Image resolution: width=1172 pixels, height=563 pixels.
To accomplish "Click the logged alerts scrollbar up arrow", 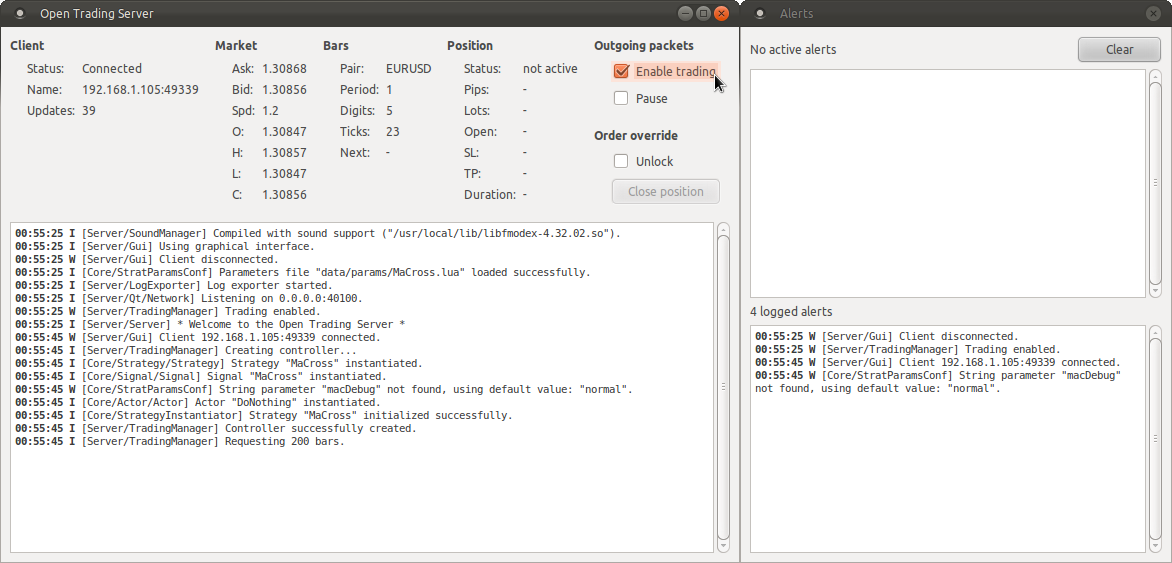I will click(1155, 332).
